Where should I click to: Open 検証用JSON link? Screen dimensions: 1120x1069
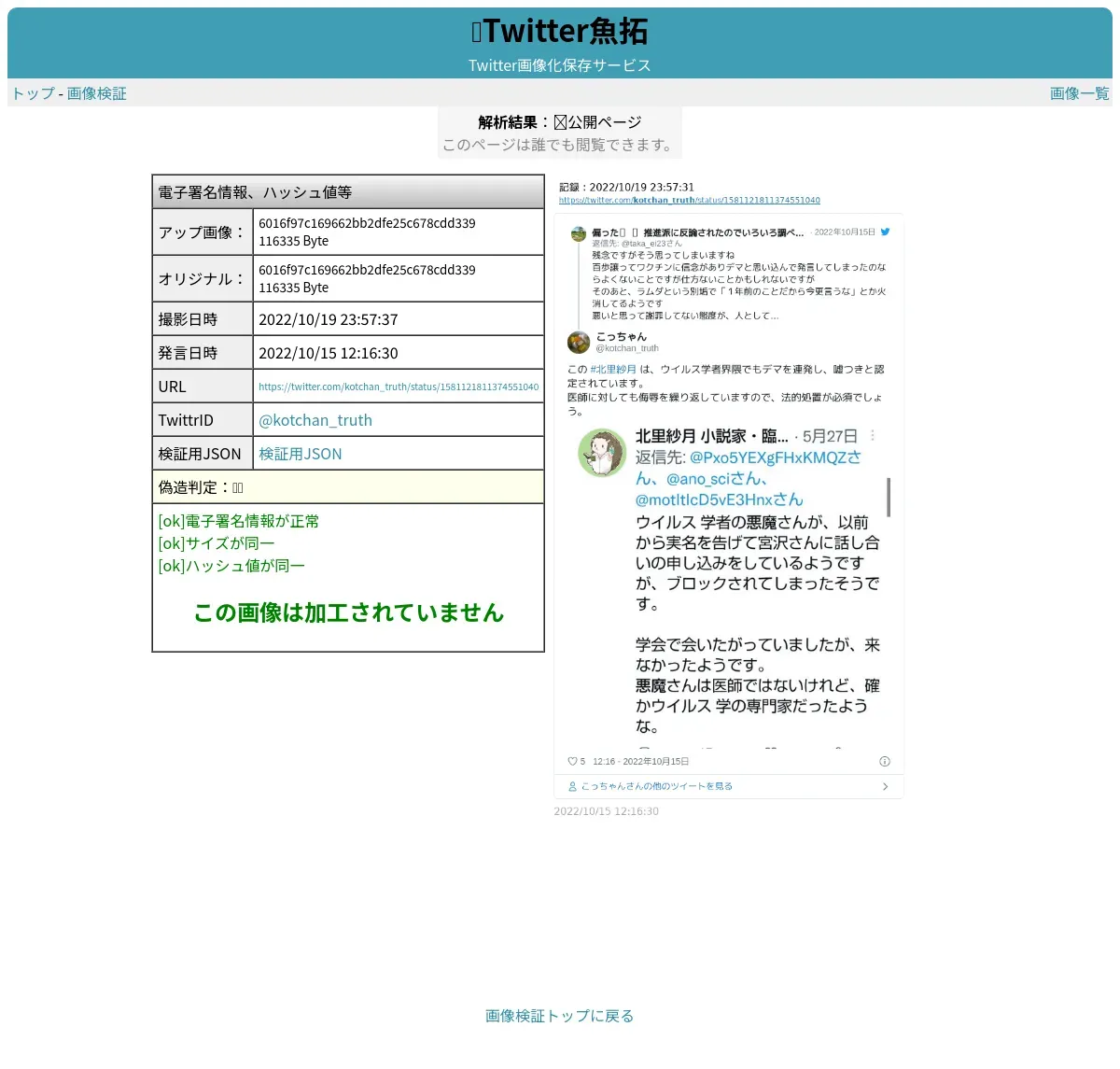[x=301, y=454]
